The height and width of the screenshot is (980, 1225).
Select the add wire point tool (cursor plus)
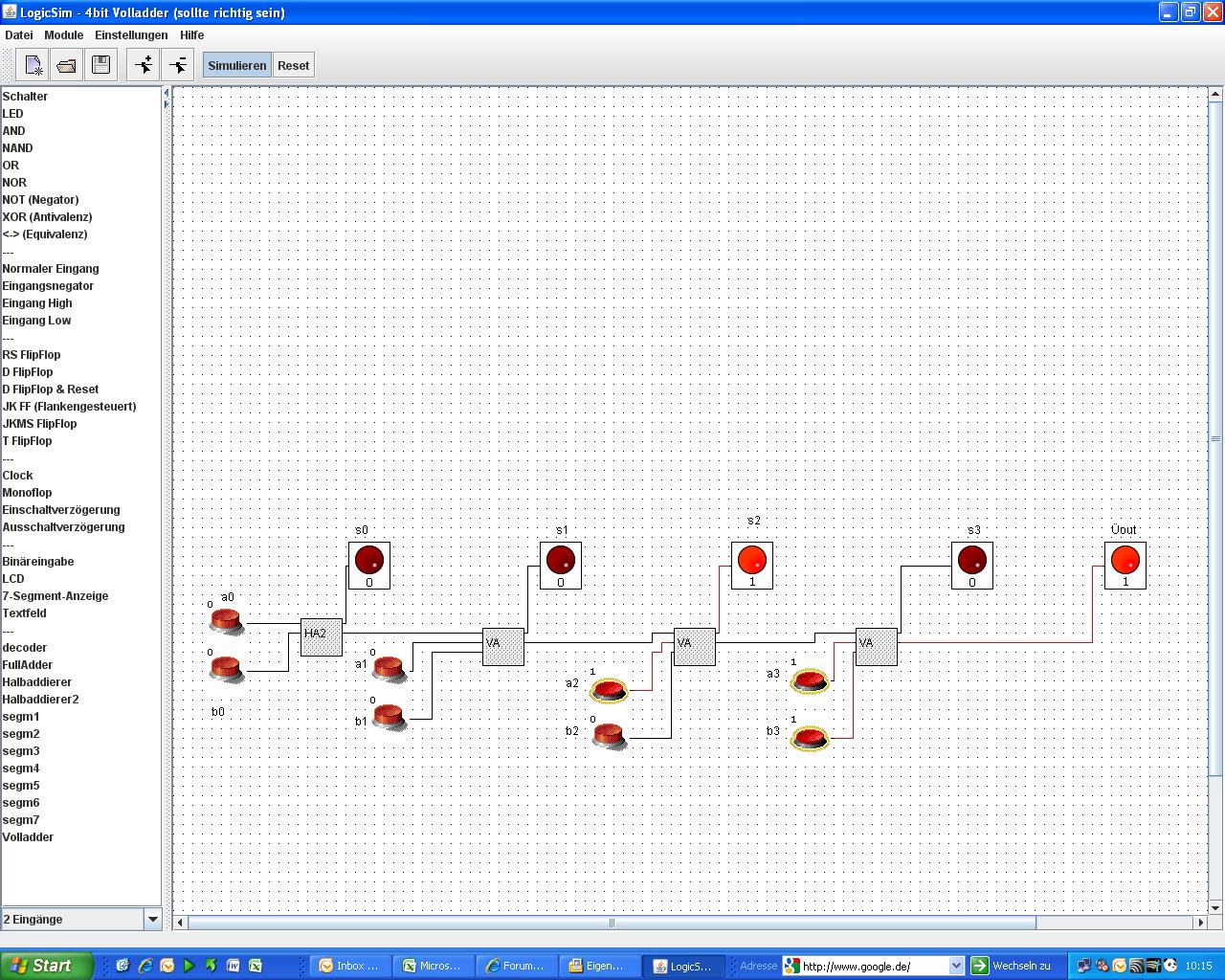(144, 65)
